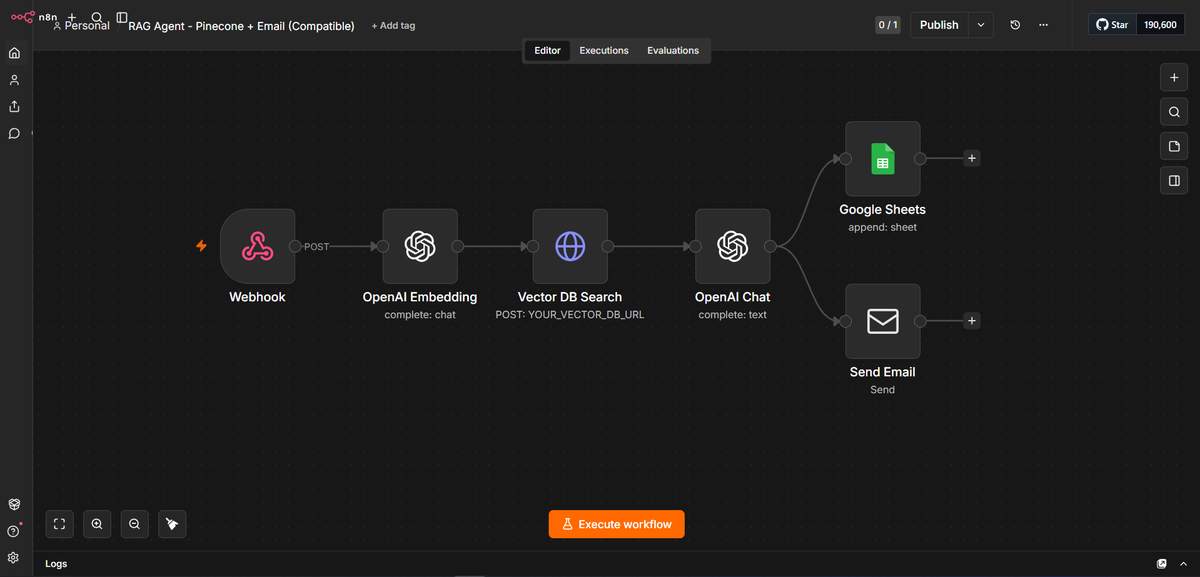Select the Vector DB Search node

(x=570, y=246)
